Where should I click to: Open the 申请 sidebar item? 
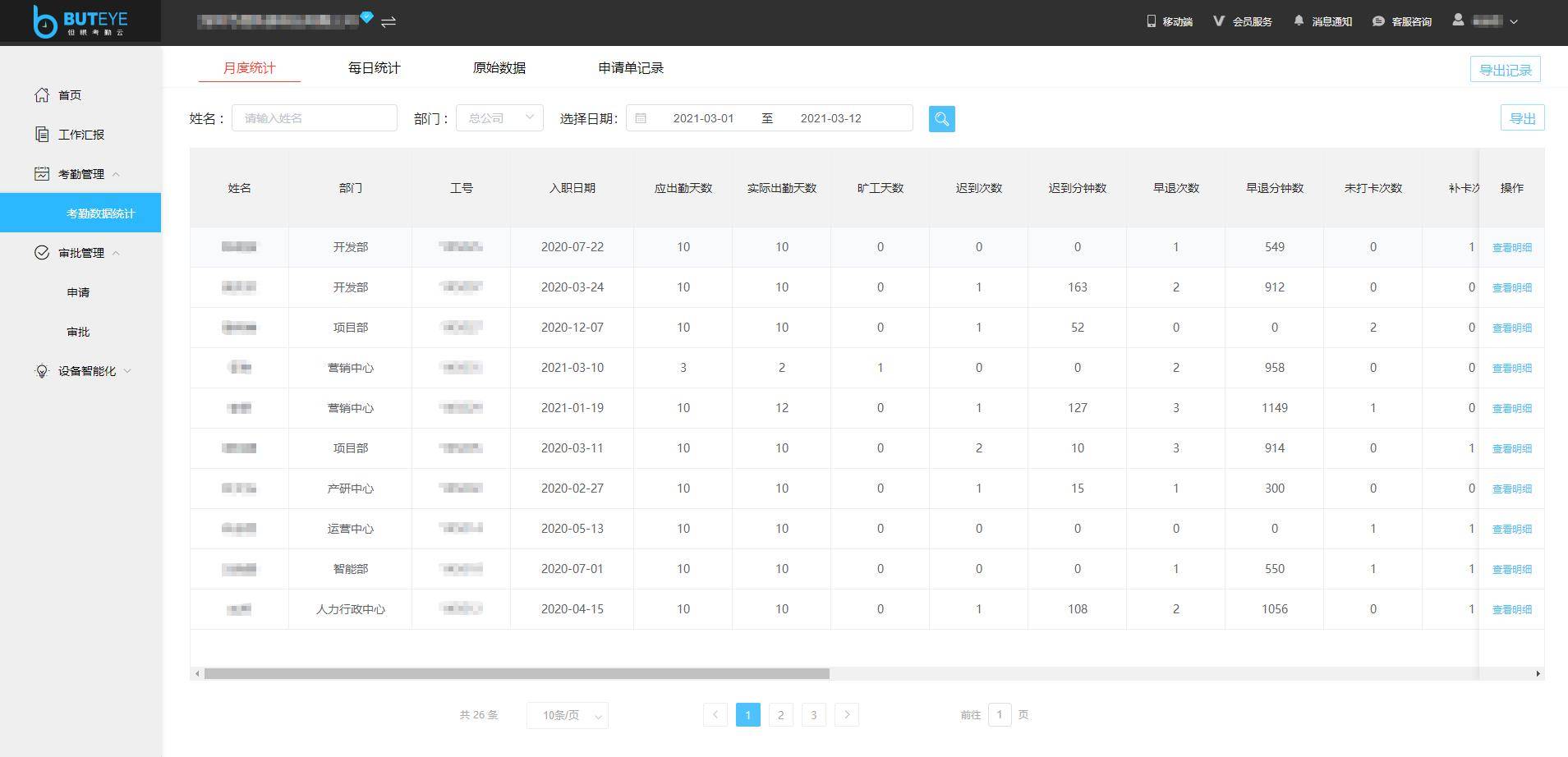pos(78,292)
